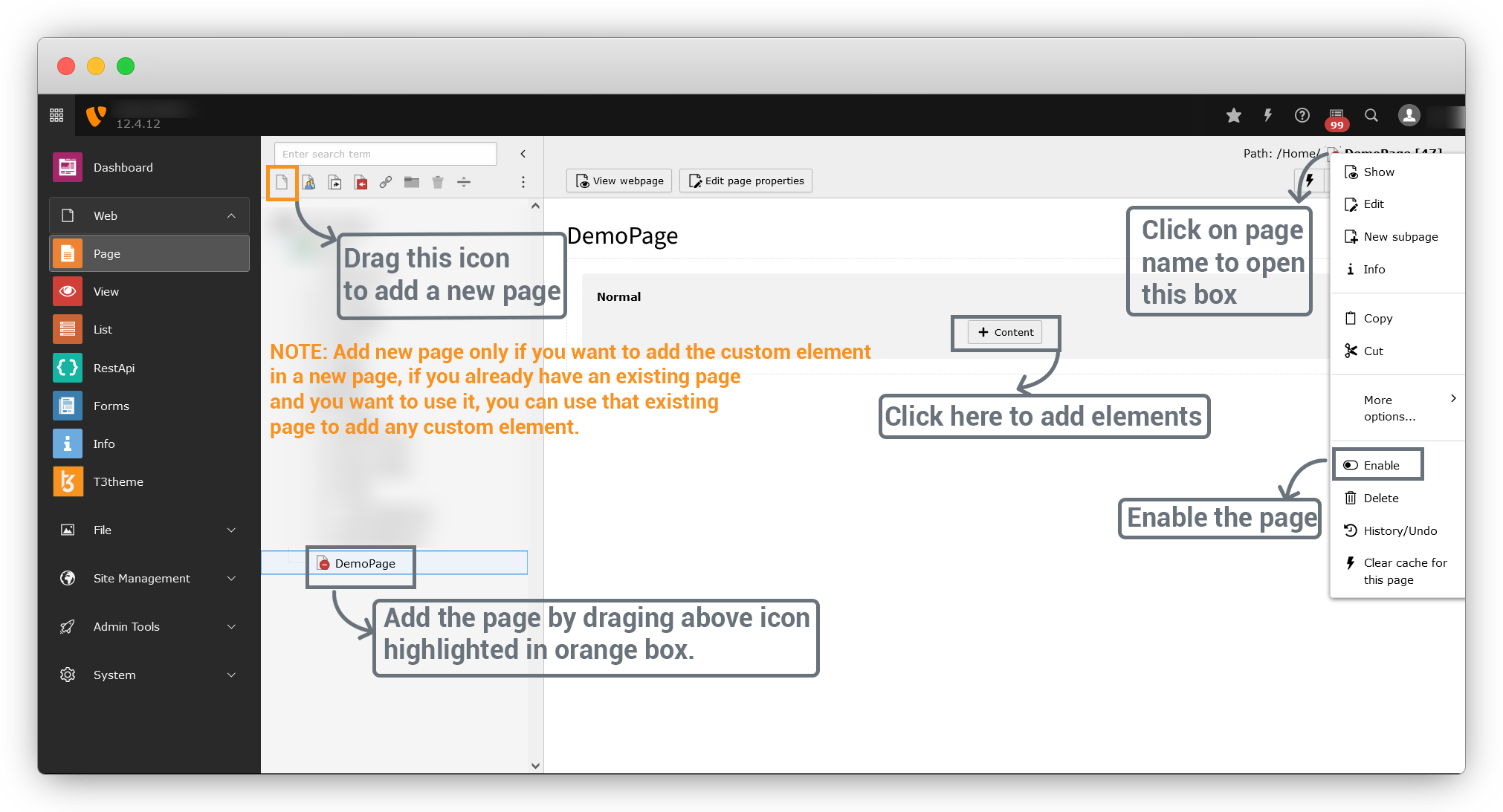Click the new page icon in tree toolbar

click(282, 182)
